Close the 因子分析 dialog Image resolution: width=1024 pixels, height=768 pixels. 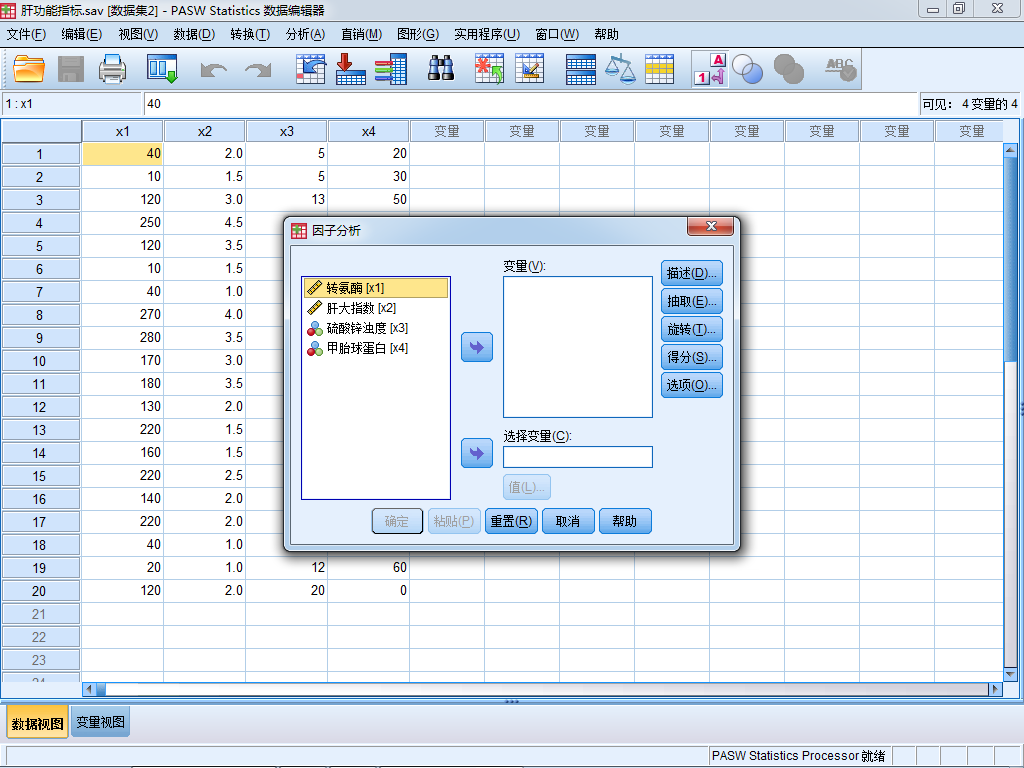tap(711, 227)
